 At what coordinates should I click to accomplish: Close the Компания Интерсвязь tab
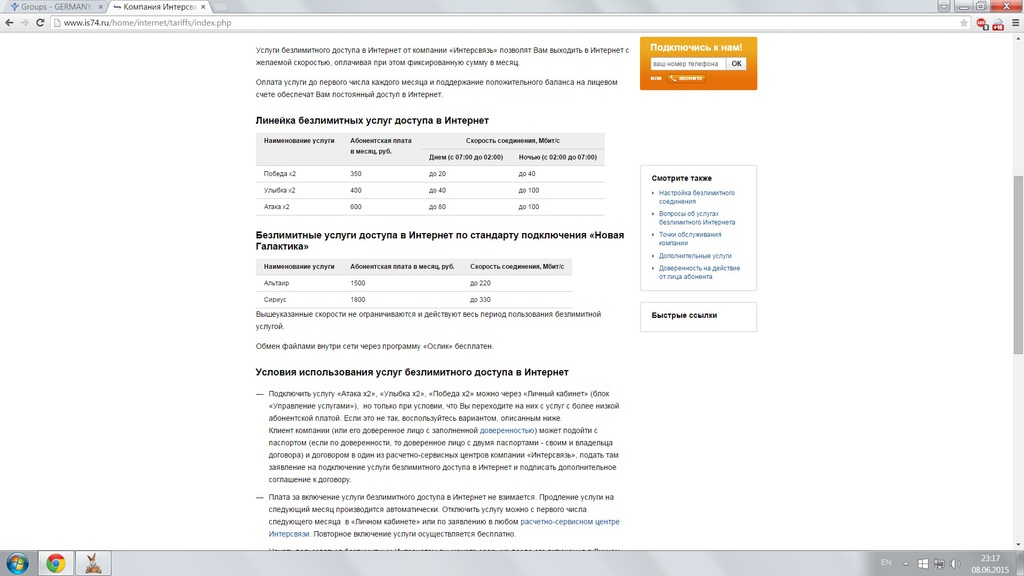click(x=203, y=7)
